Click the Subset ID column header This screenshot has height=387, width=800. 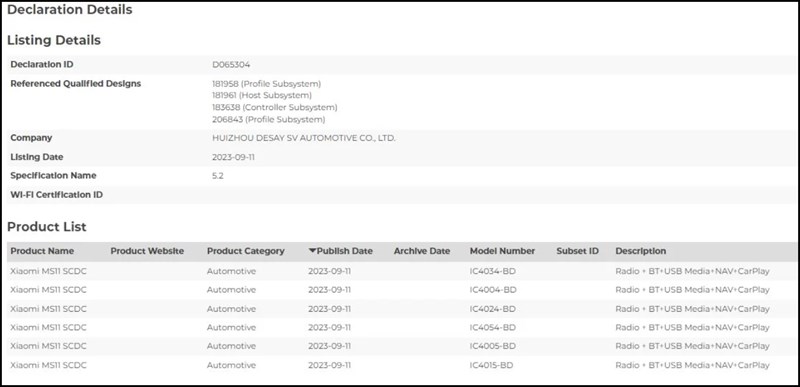coord(578,251)
